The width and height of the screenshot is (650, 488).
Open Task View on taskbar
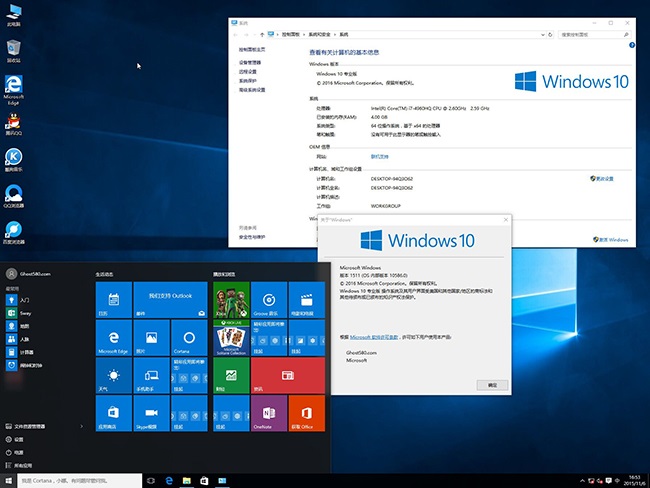(x=151, y=481)
